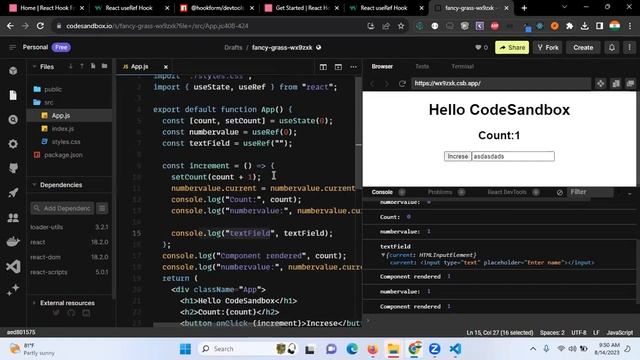The width and height of the screenshot is (640, 360).
Task: Click split editor icon above code
Action: click(x=323, y=67)
